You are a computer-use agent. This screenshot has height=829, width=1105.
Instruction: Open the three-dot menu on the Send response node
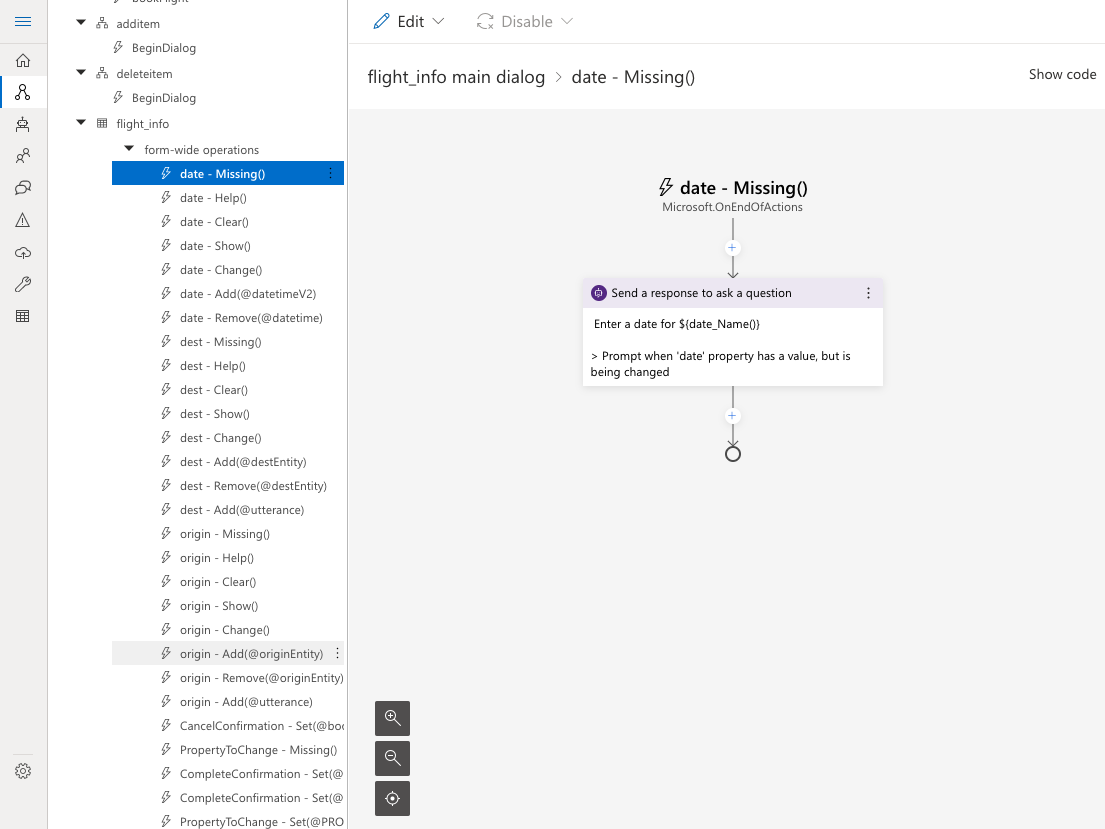[869, 292]
